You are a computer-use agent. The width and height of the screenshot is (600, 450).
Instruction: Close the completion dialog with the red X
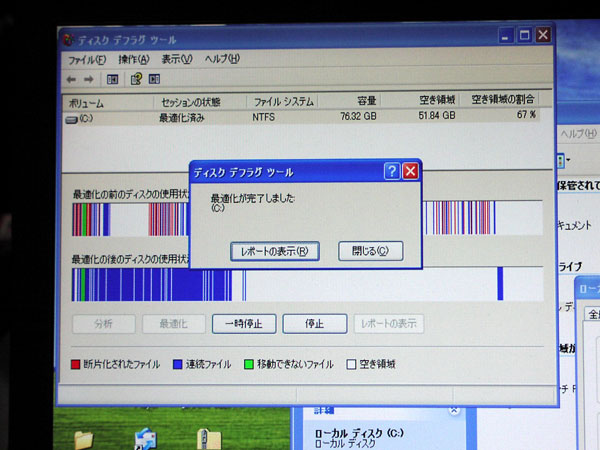[411, 171]
